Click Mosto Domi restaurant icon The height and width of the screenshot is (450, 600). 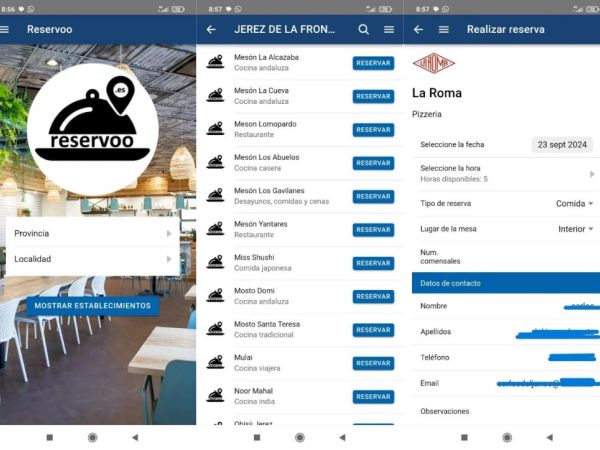click(x=215, y=295)
